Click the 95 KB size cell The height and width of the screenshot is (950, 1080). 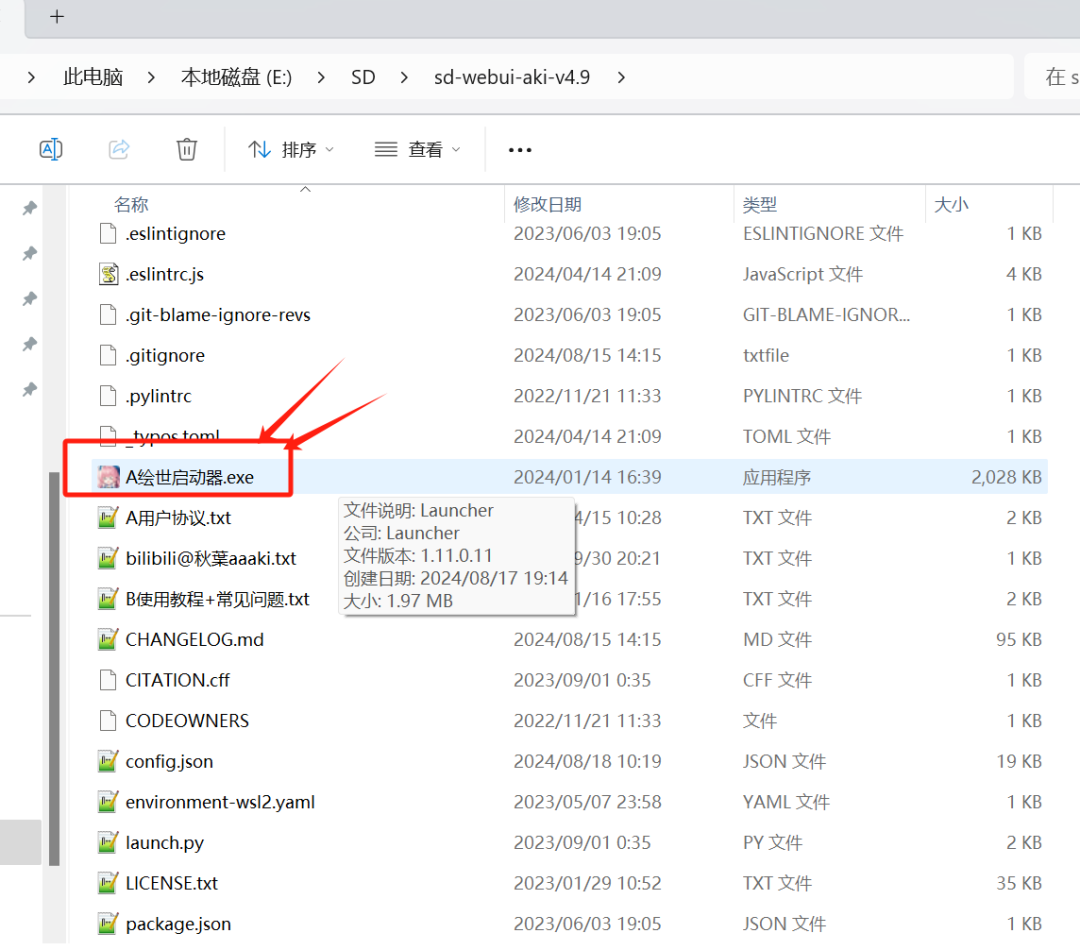pyautogui.click(x=1019, y=639)
